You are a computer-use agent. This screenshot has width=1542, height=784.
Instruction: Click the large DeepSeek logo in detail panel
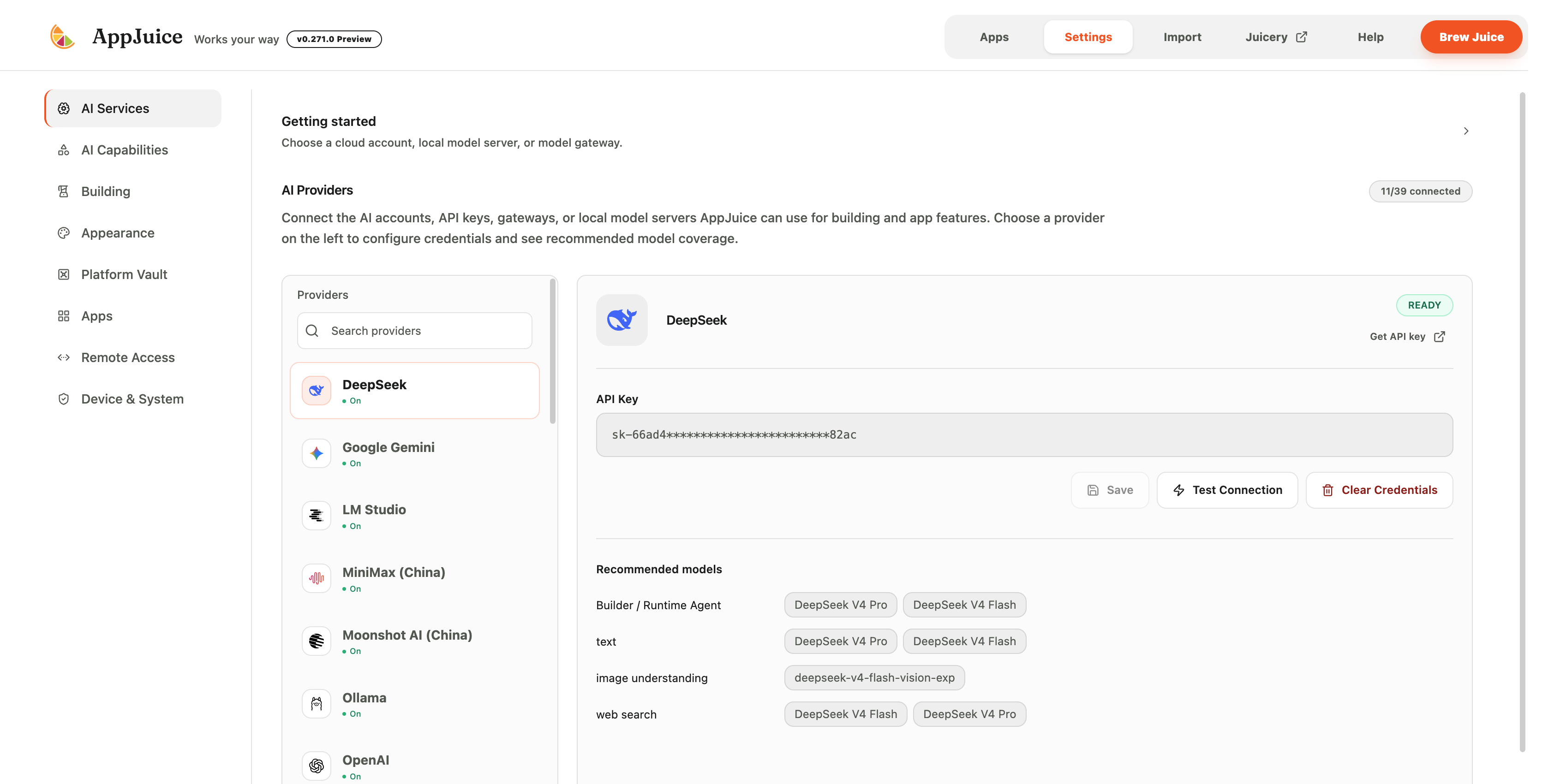tap(622, 320)
